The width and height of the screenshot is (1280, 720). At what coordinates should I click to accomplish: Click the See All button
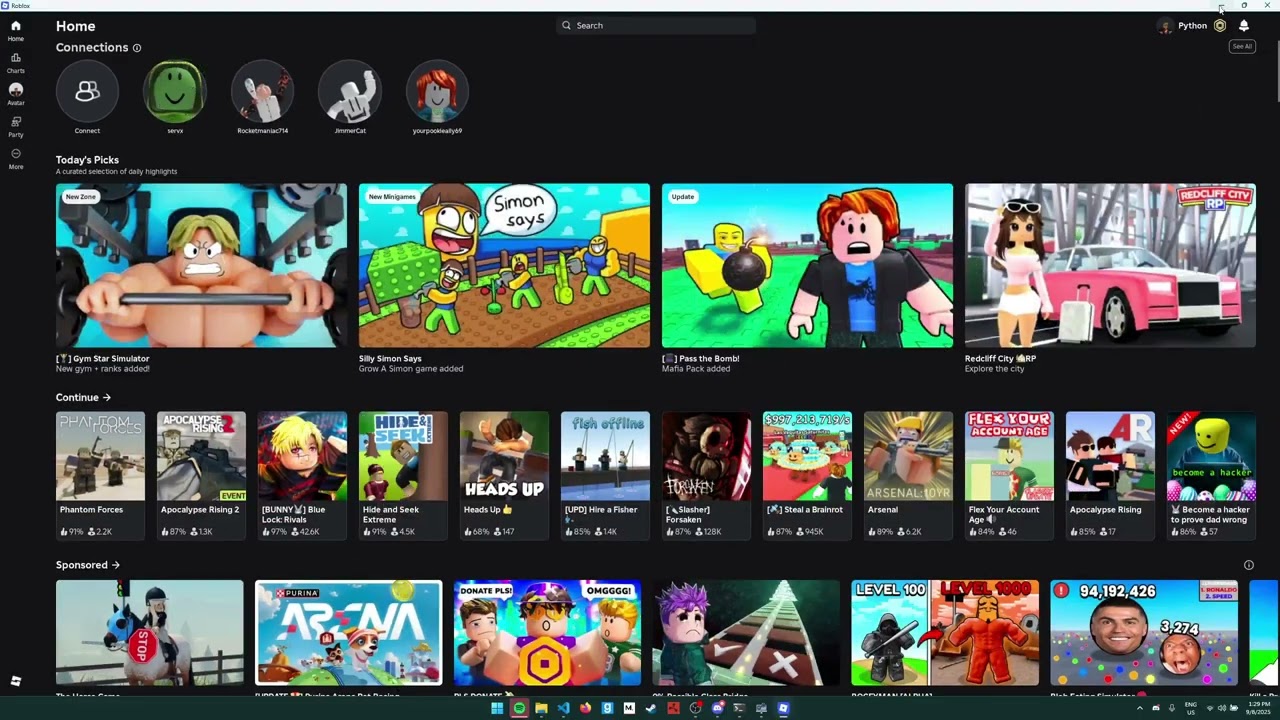1242,46
